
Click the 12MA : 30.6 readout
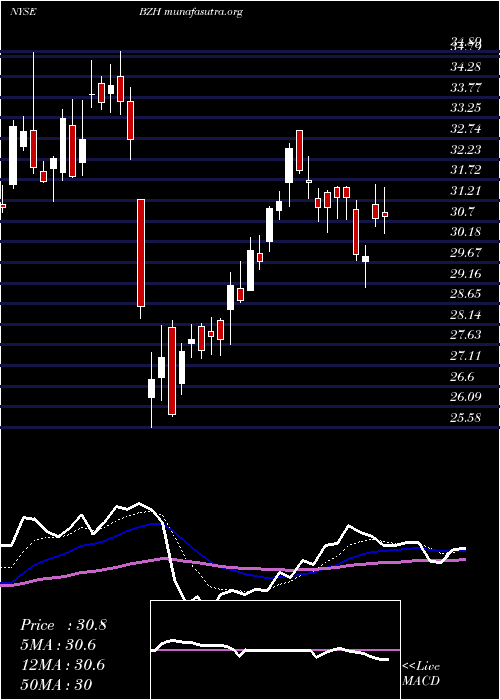[62, 665]
